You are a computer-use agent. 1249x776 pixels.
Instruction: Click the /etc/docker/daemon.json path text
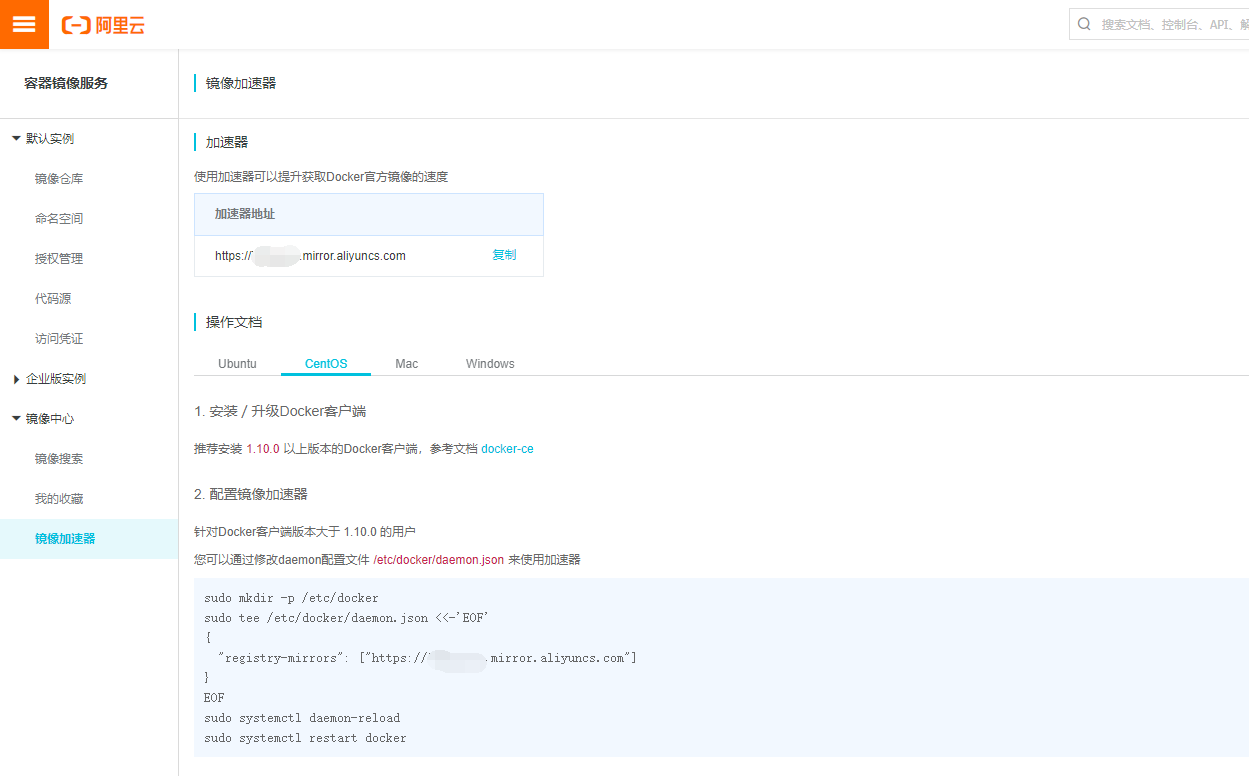(439, 560)
